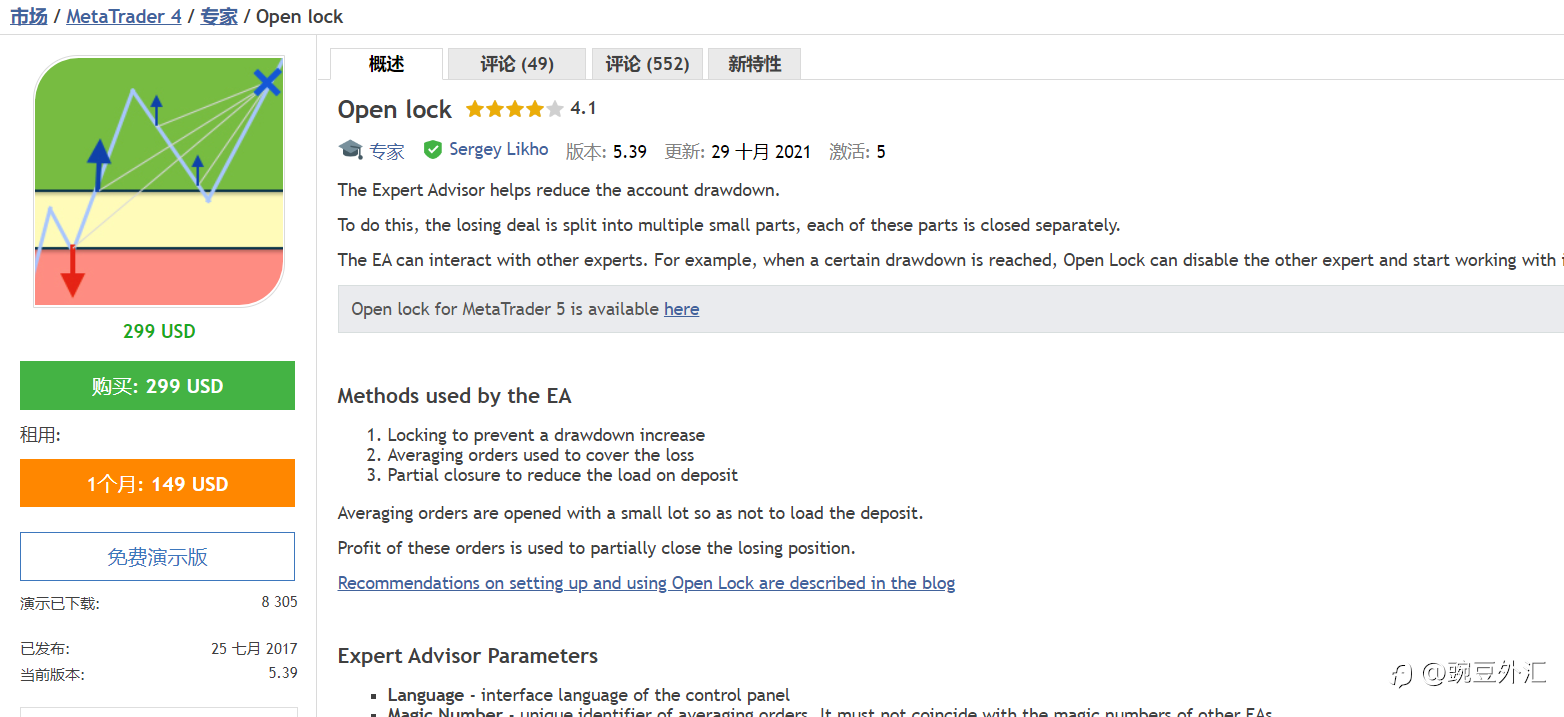Open the Open Lock blog recommendations link

pyautogui.click(x=646, y=583)
